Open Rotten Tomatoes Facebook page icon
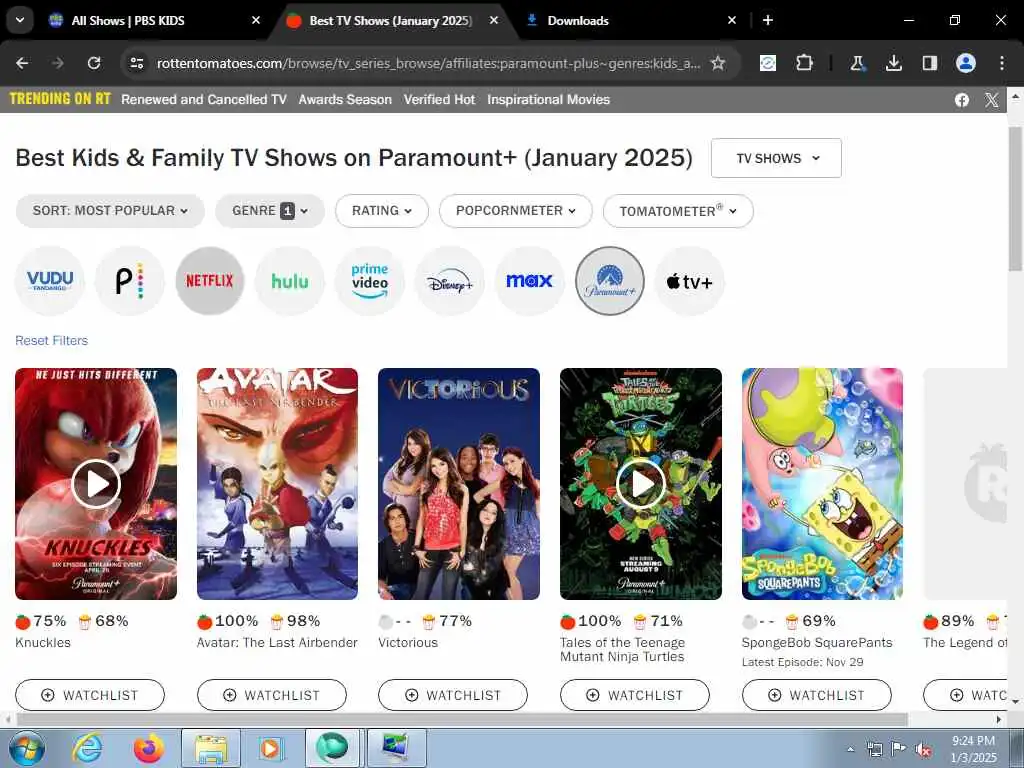Screen dimensions: 1024x768 pos(962,100)
